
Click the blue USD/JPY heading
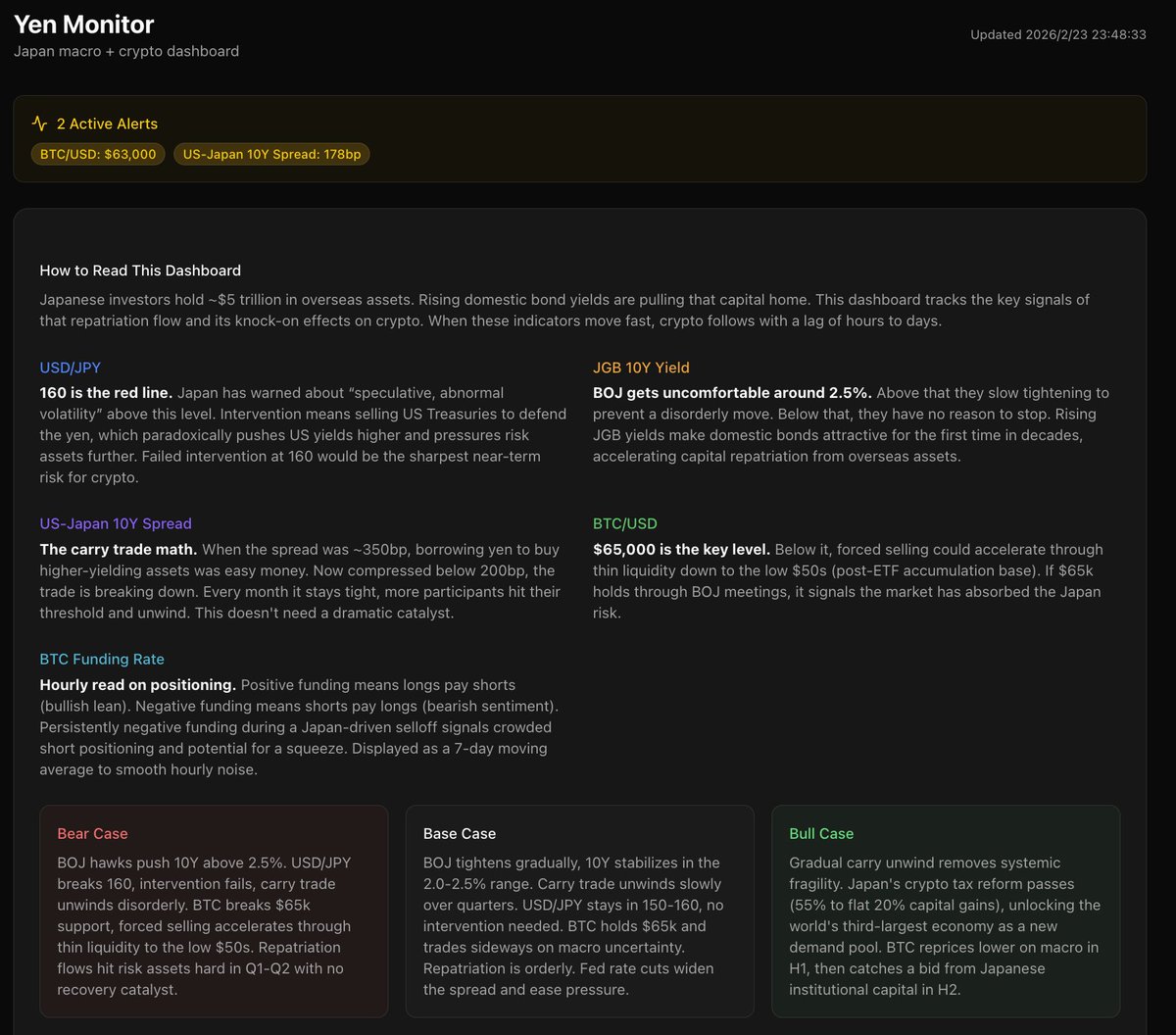click(71, 368)
